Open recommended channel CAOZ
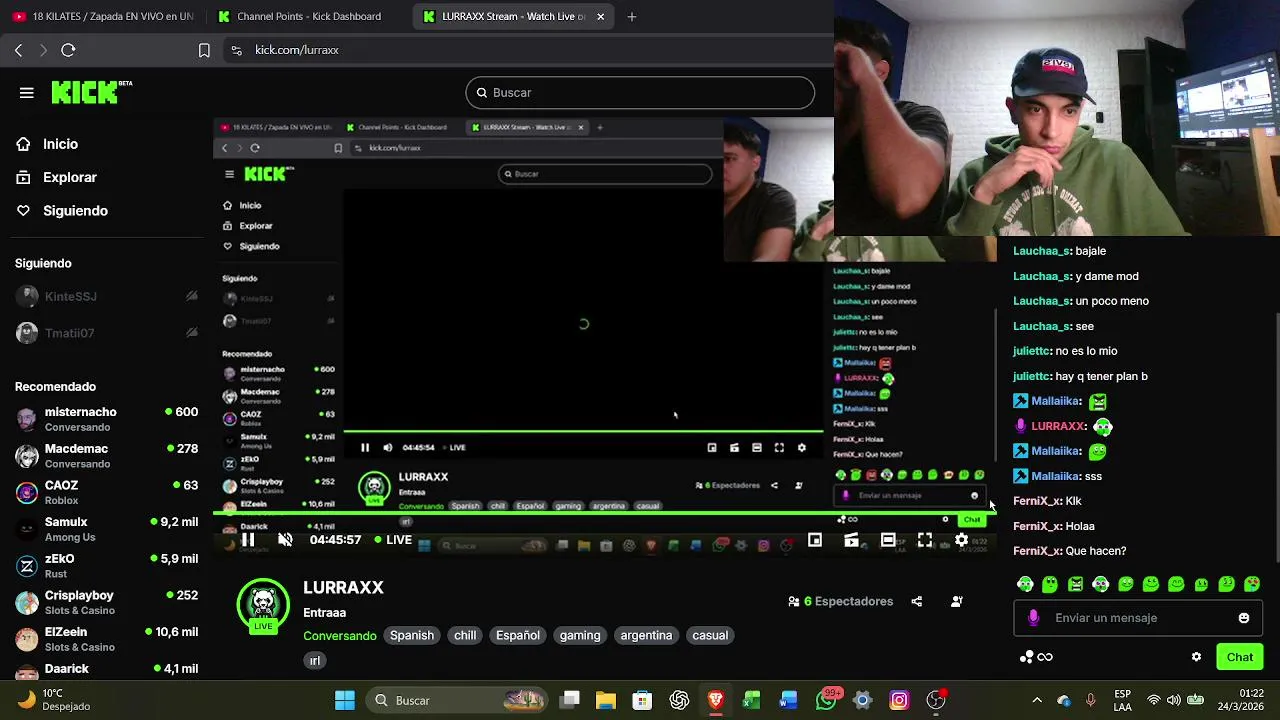 click(x=105, y=492)
